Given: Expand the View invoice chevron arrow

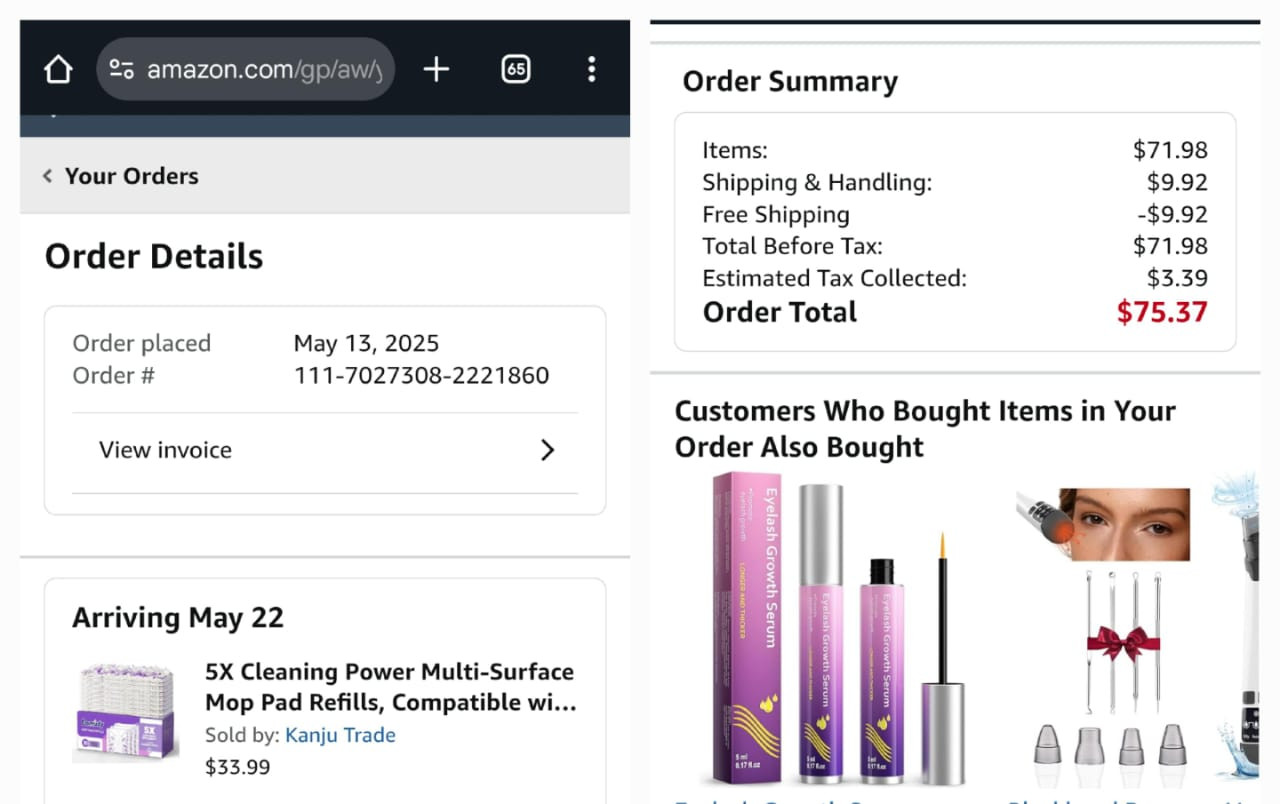Looking at the screenshot, I should tap(547, 450).
